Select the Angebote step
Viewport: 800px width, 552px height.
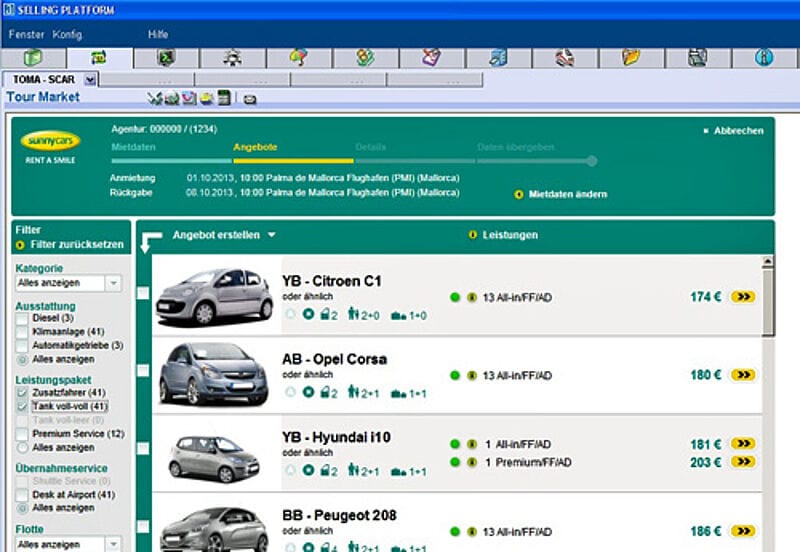coord(255,147)
